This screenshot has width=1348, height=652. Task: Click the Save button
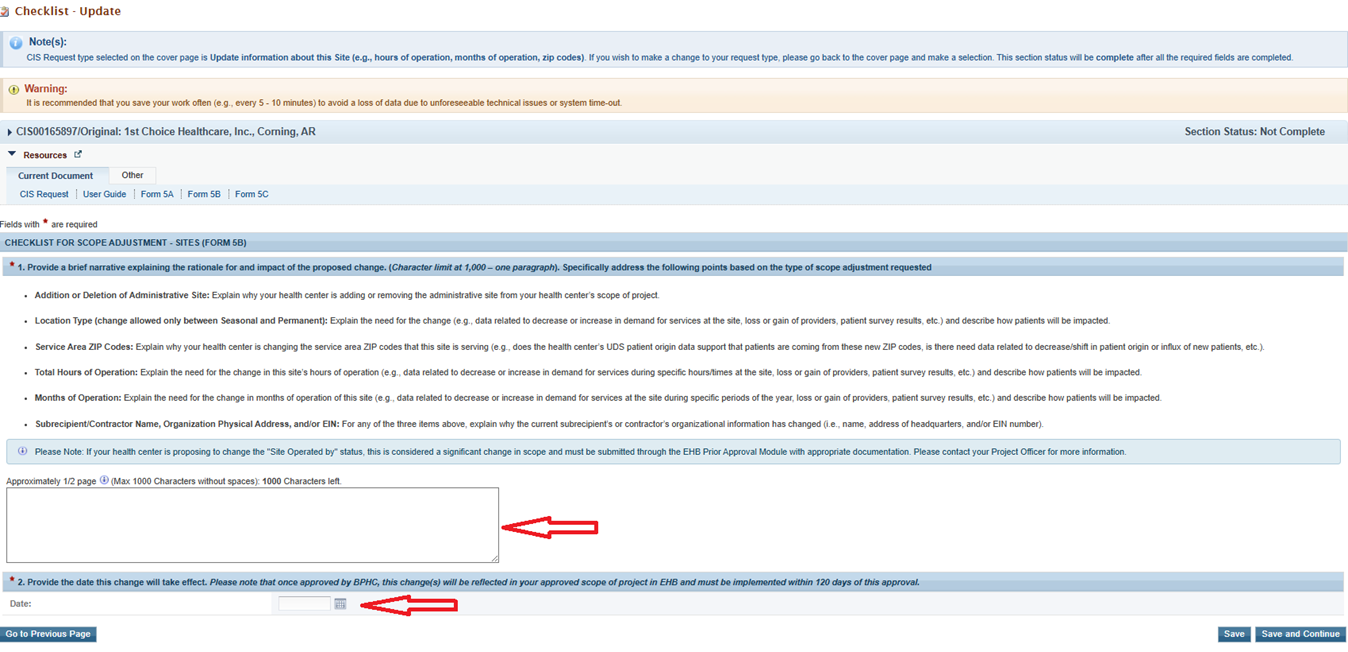click(1234, 634)
